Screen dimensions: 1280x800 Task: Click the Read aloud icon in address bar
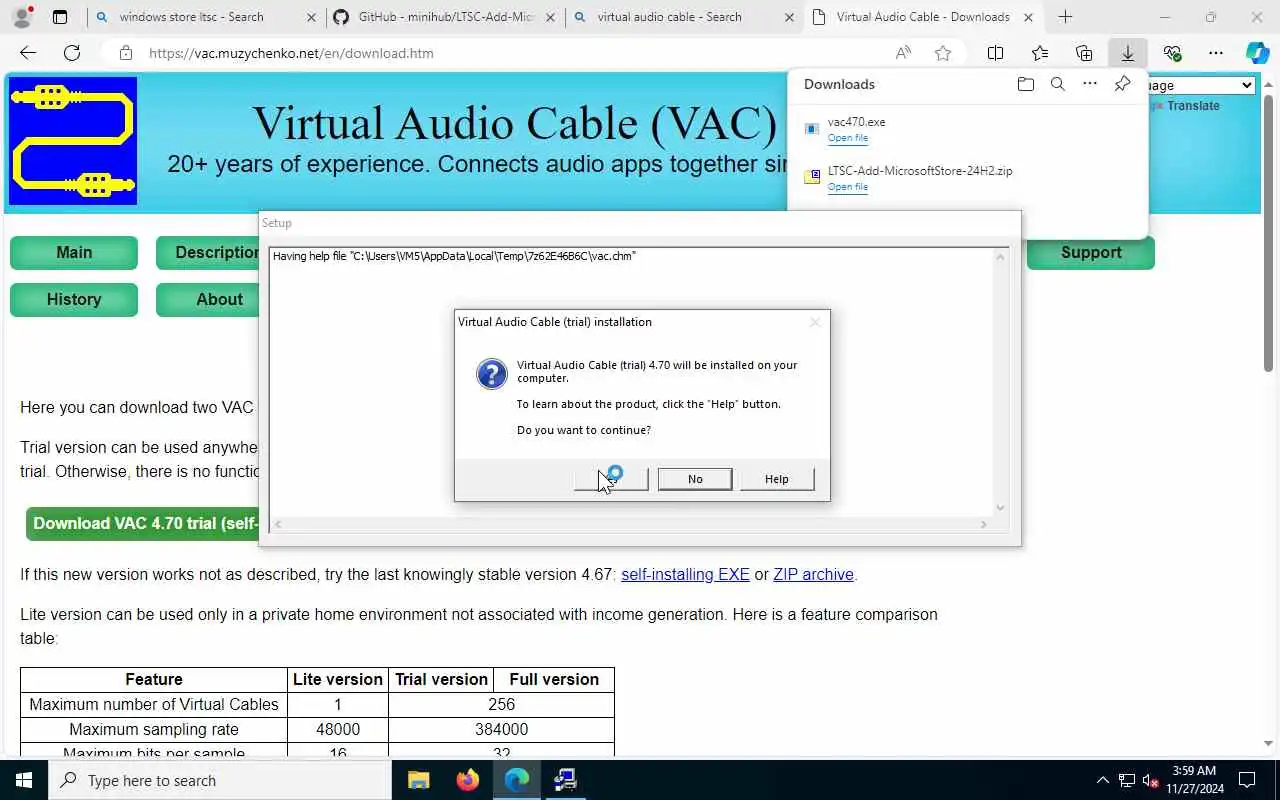point(903,53)
